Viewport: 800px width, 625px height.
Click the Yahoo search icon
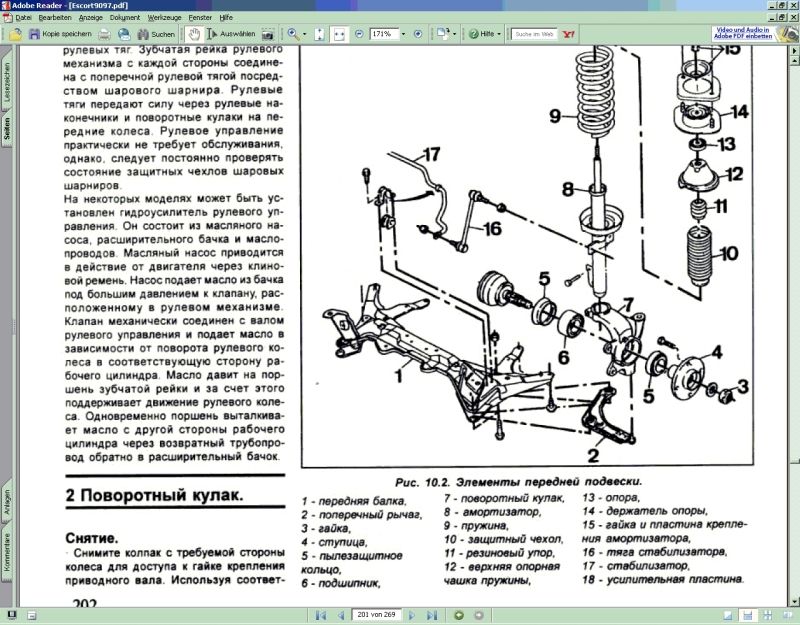pos(568,34)
